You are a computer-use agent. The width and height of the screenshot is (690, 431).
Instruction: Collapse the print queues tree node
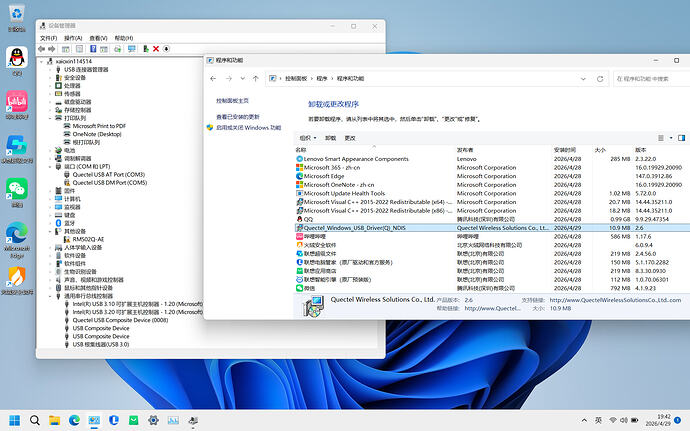point(50,118)
